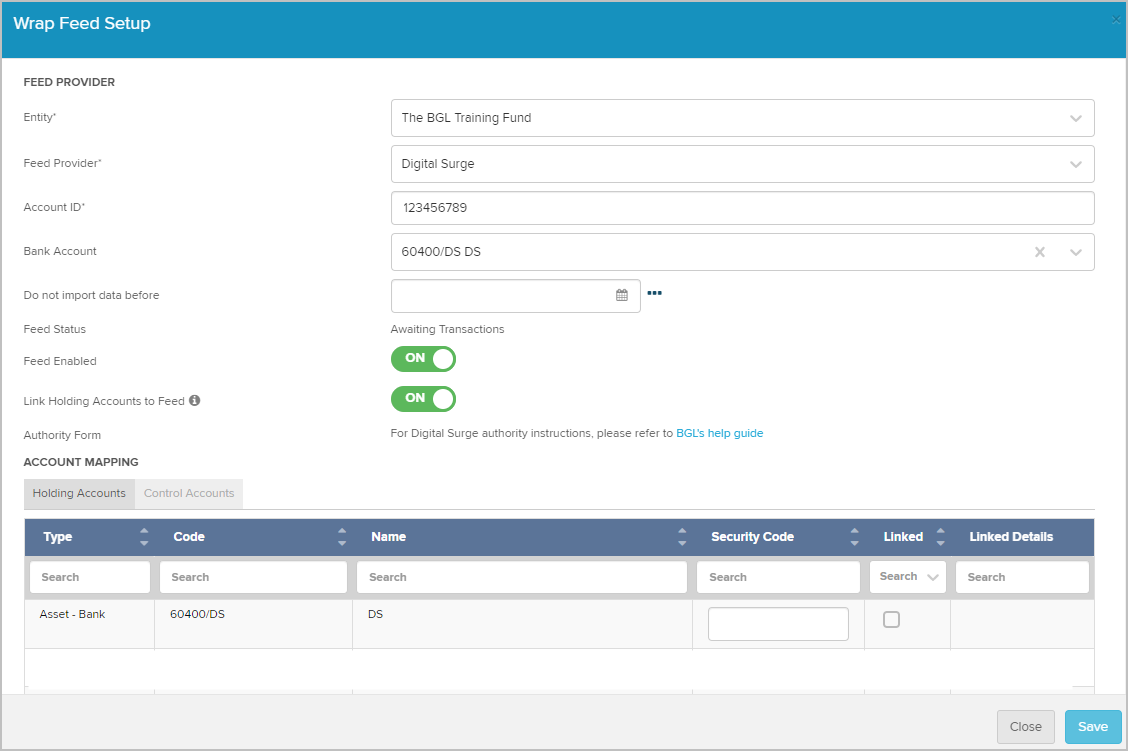The width and height of the screenshot is (1128, 751).
Task: Sort table by Security Code arrows
Action: 854,537
